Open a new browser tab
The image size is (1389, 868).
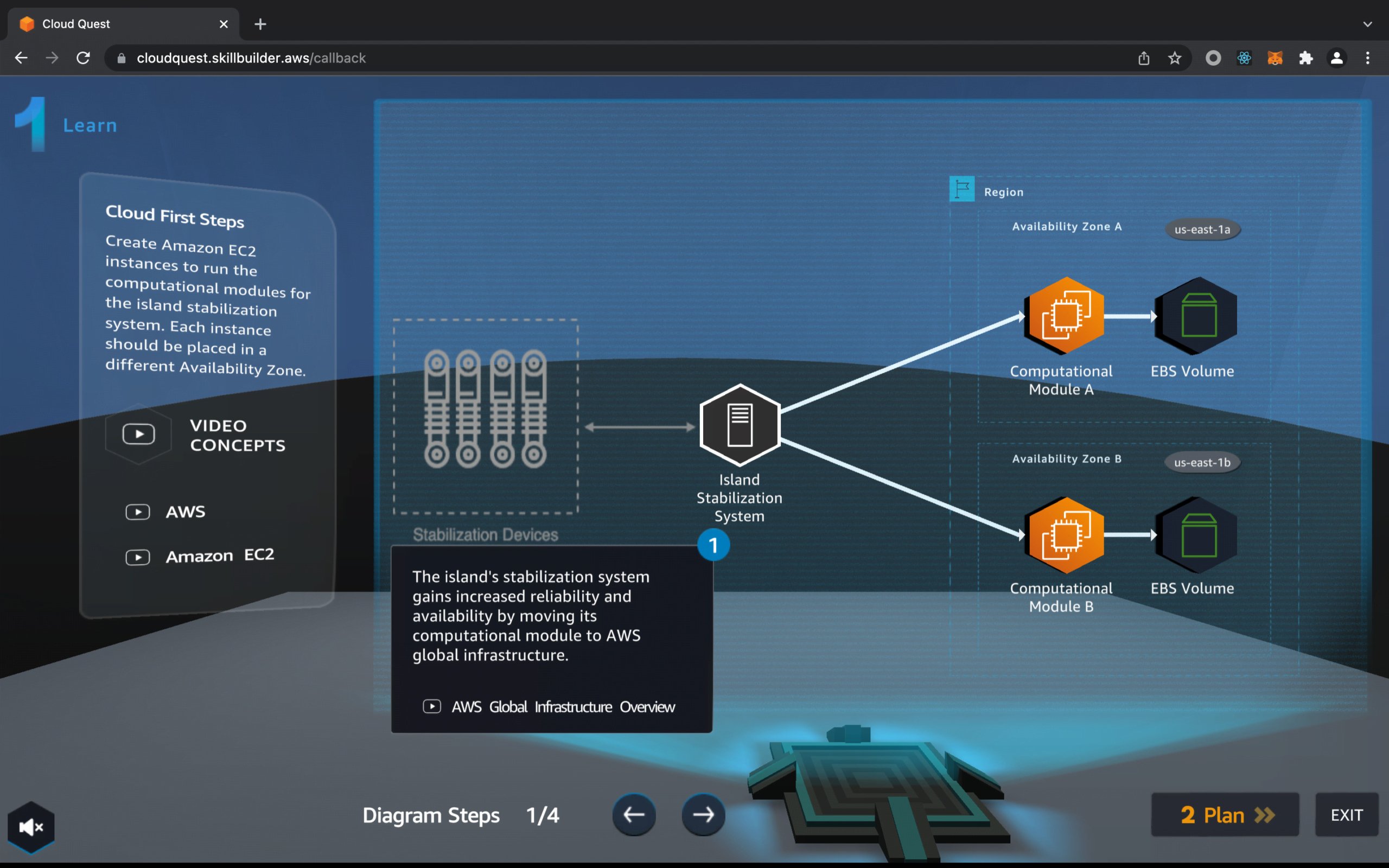[x=260, y=24]
